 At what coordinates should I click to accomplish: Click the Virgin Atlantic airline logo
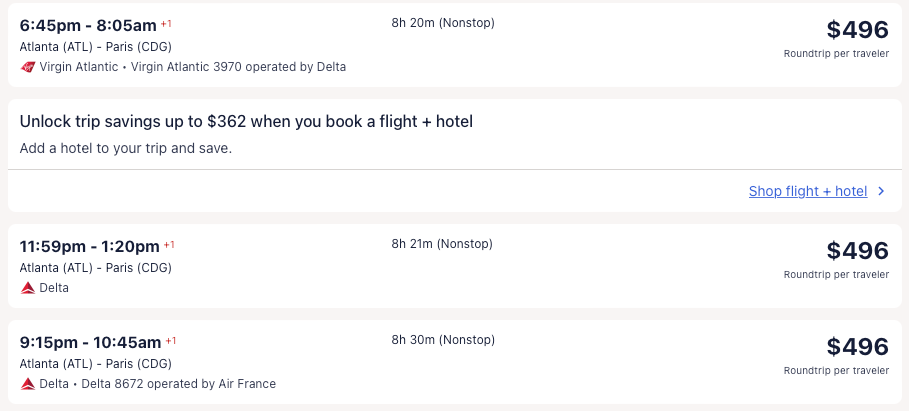coord(27,67)
